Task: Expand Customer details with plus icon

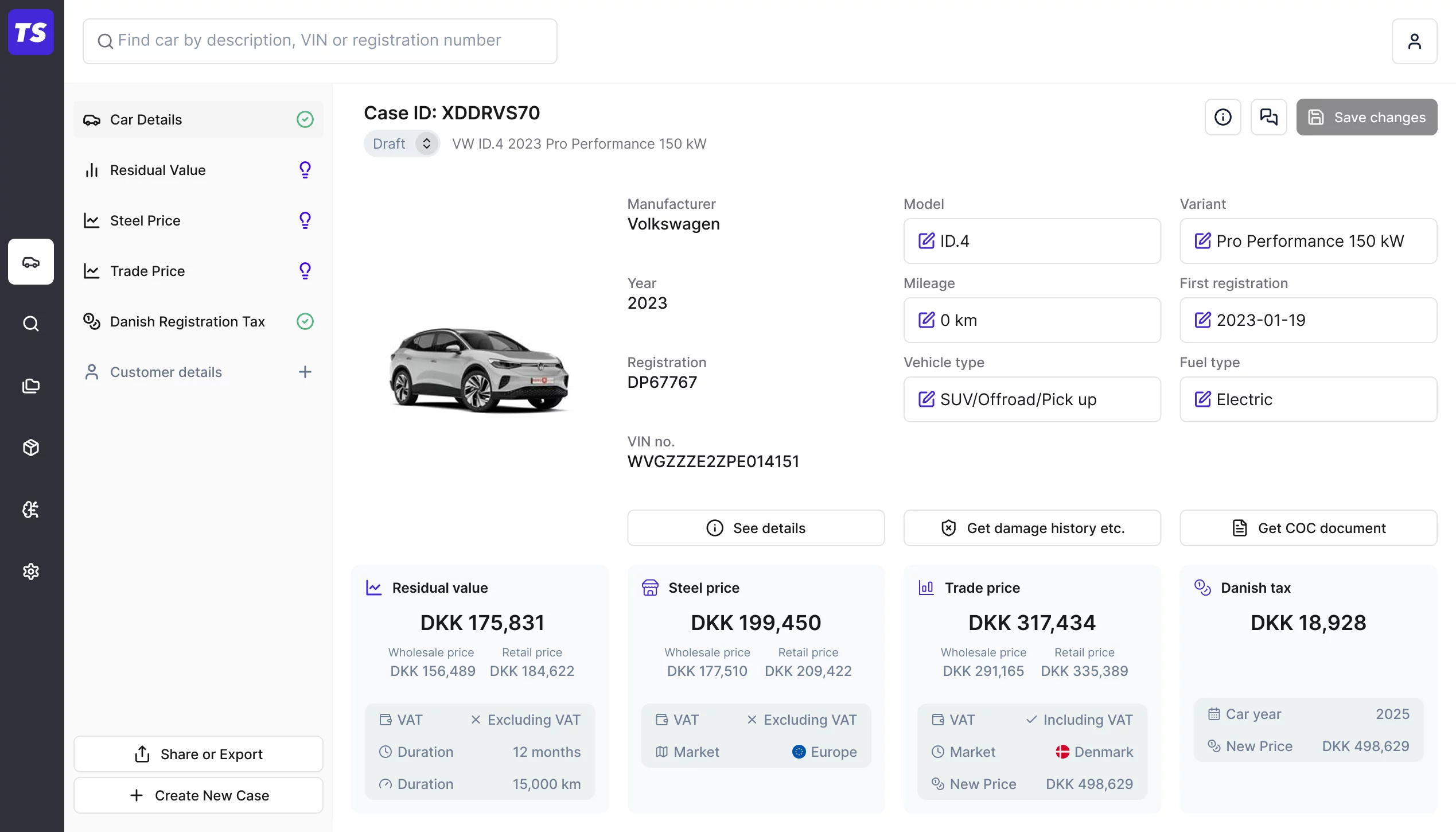Action: pyautogui.click(x=305, y=372)
